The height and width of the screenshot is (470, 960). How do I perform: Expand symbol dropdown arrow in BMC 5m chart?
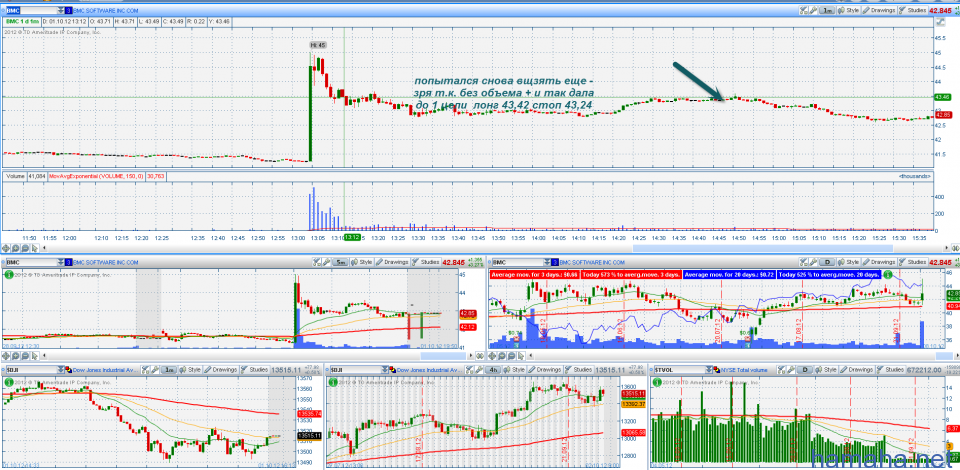[x=61, y=262]
